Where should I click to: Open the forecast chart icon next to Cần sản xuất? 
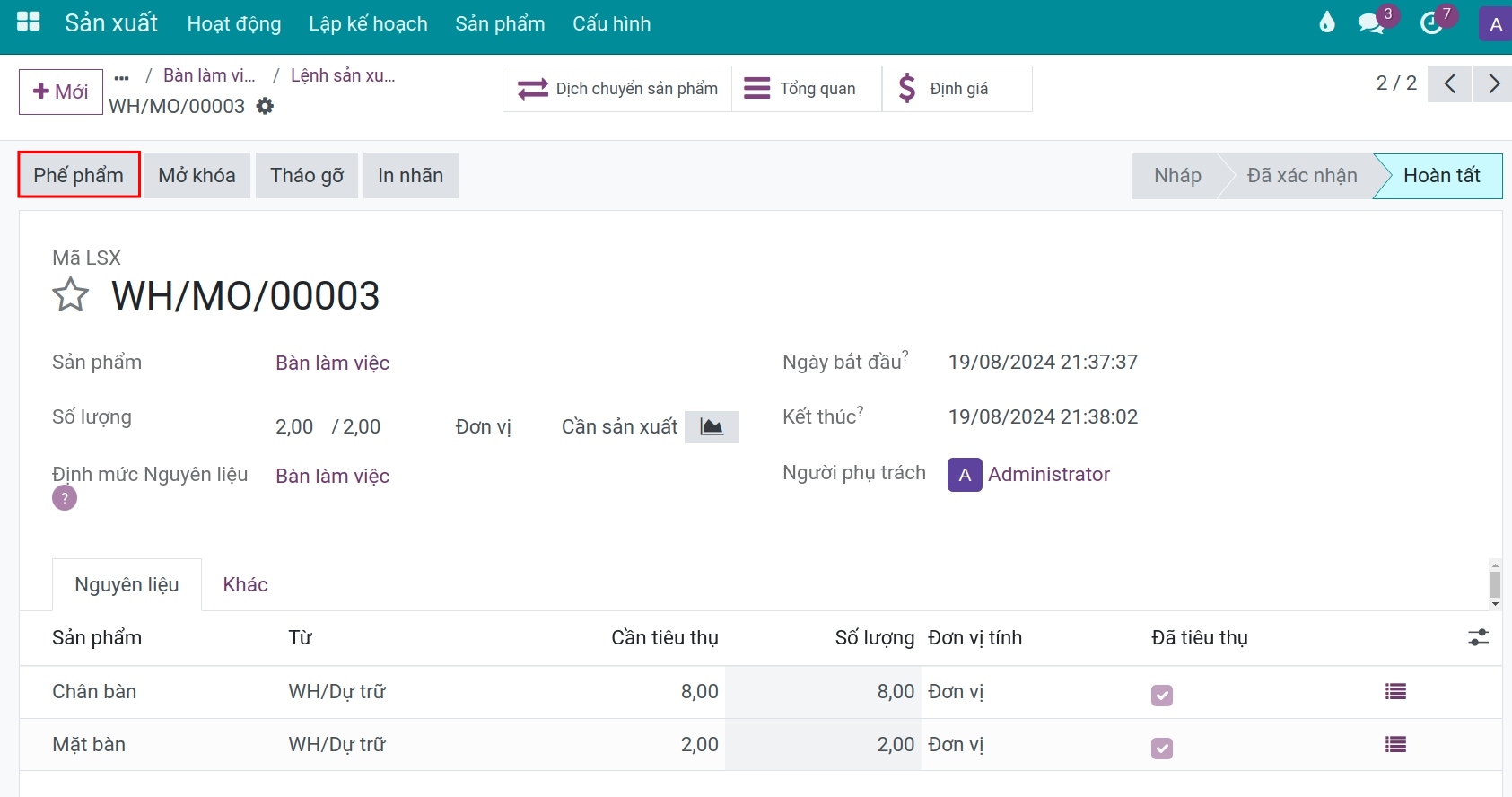(x=712, y=427)
